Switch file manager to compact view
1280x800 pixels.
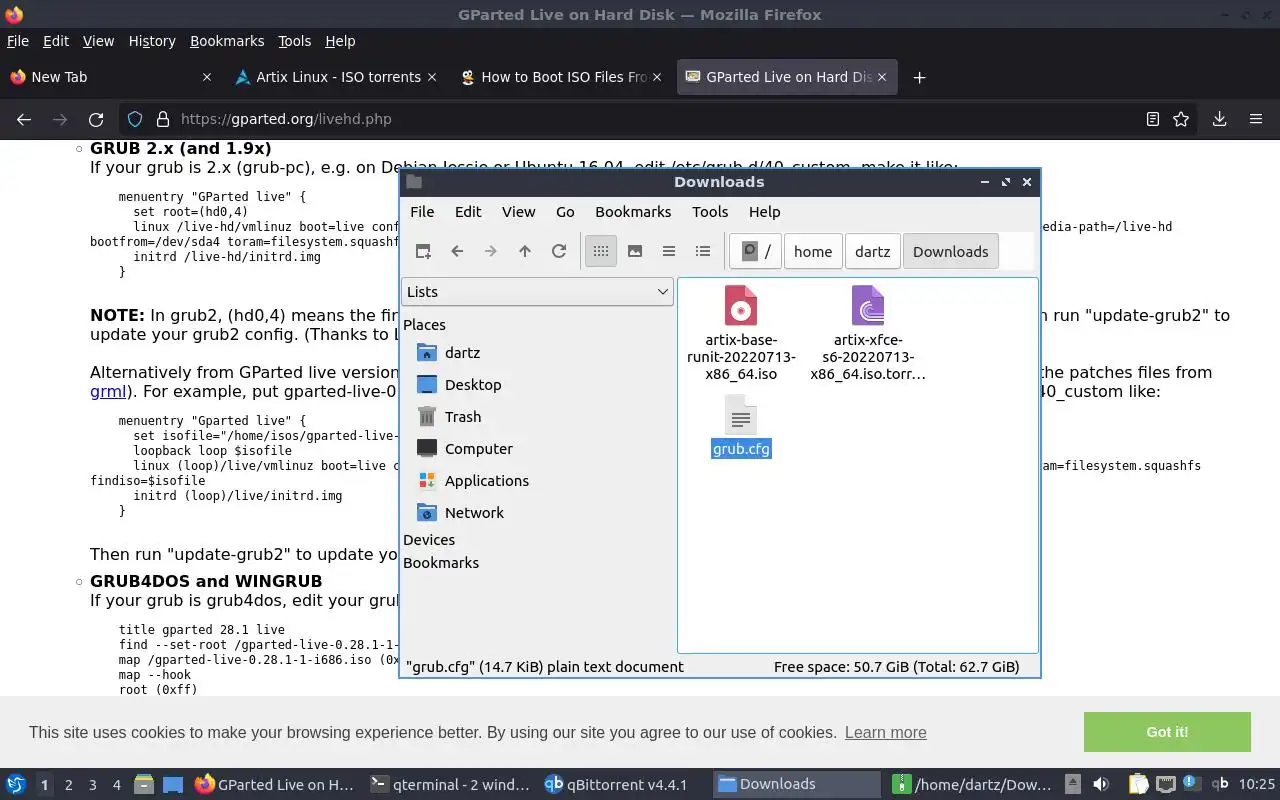(x=669, y=251)
